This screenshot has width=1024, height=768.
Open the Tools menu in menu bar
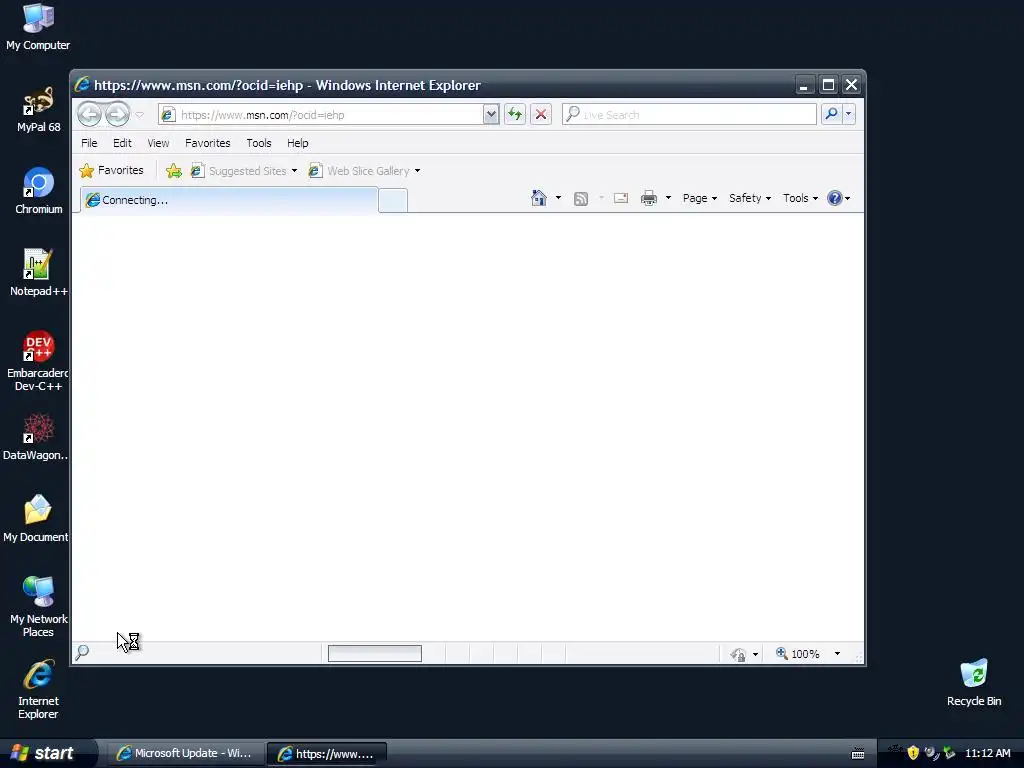pyautogui.click(x=259, y=143)
